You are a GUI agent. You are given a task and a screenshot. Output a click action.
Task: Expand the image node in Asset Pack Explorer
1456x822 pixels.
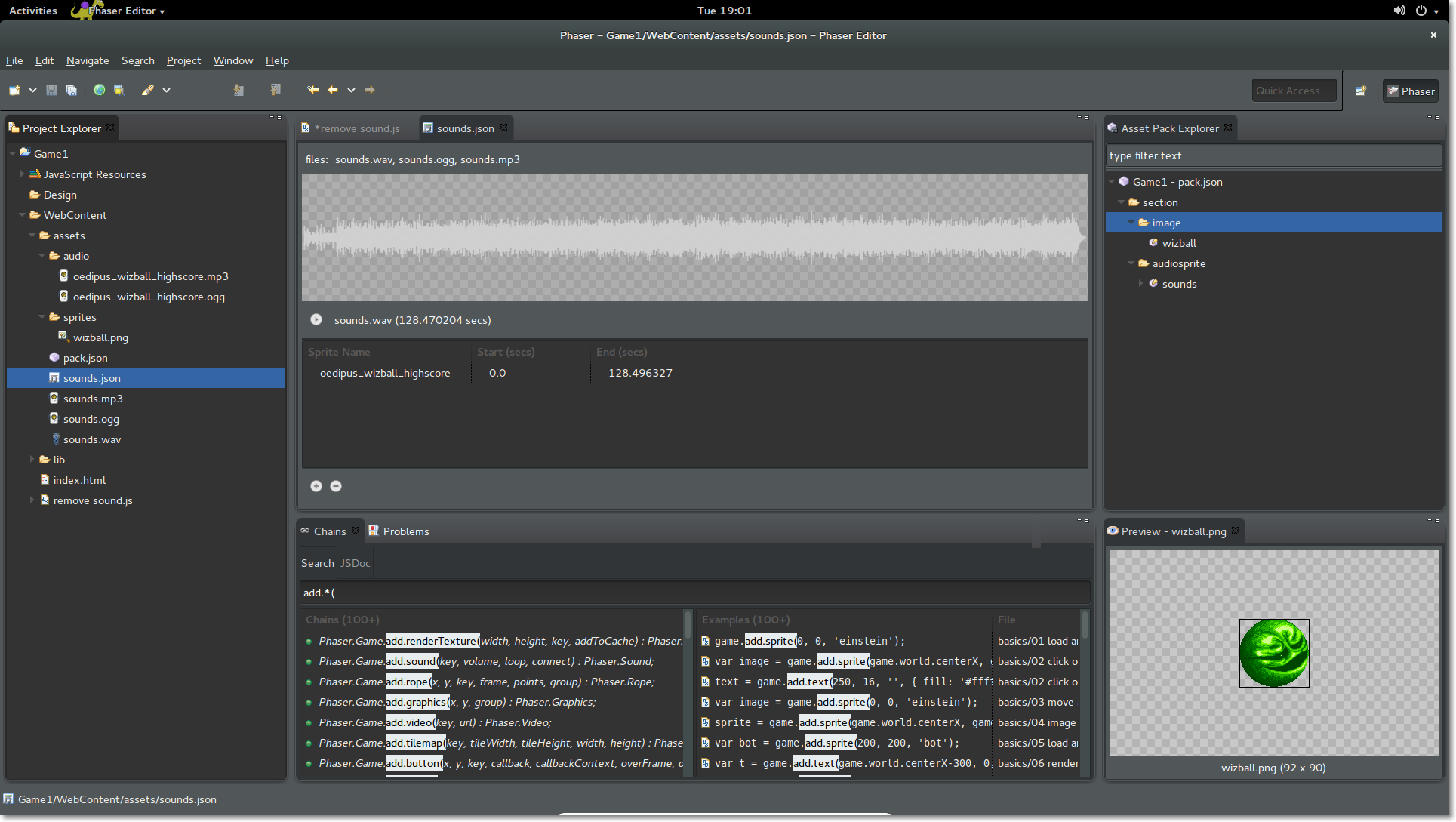click(1131, 222)
